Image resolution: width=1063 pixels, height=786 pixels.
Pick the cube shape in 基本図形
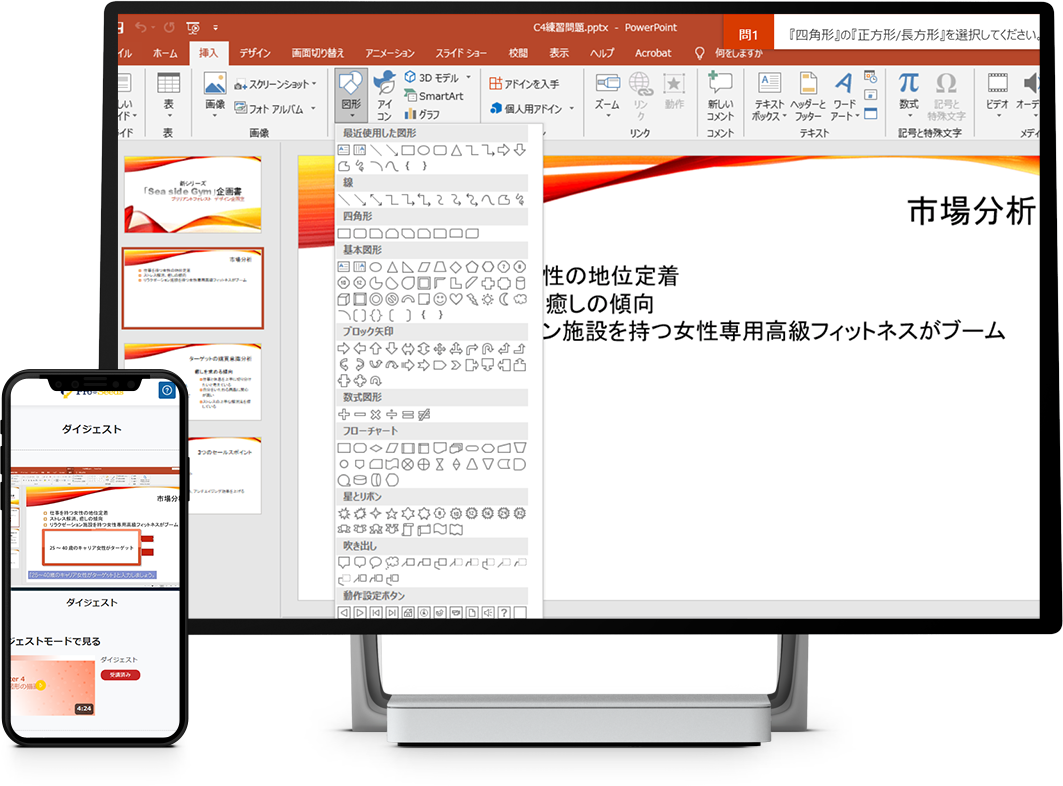[344, 299]
